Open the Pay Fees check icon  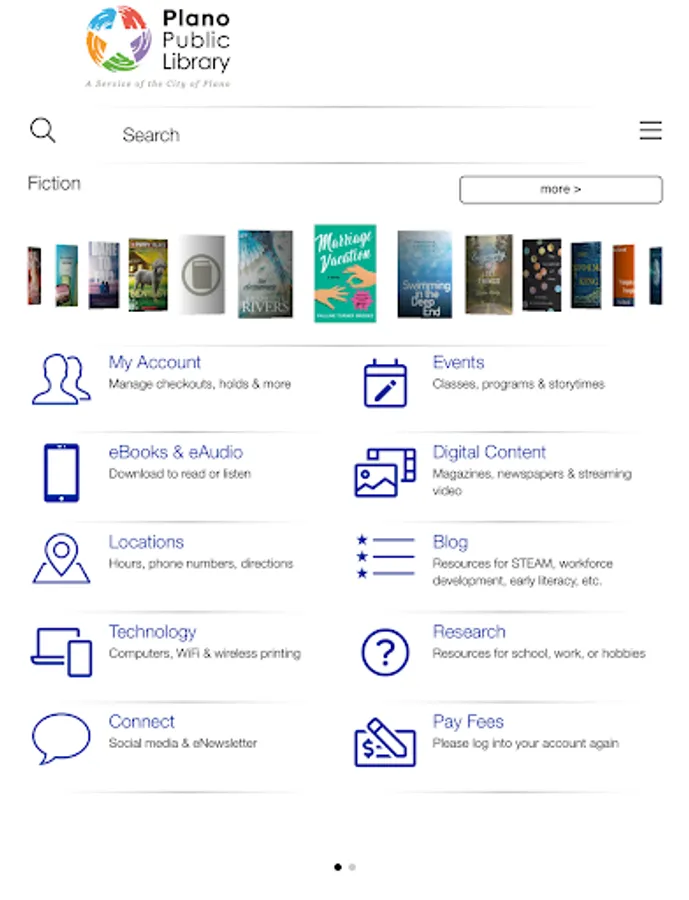pos(385,742)
